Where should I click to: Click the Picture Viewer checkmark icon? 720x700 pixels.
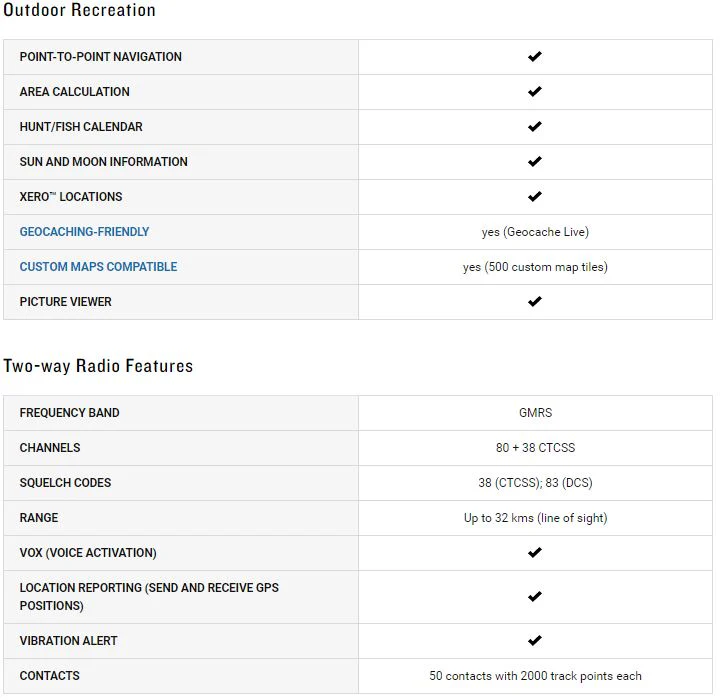tap(534, 302)
